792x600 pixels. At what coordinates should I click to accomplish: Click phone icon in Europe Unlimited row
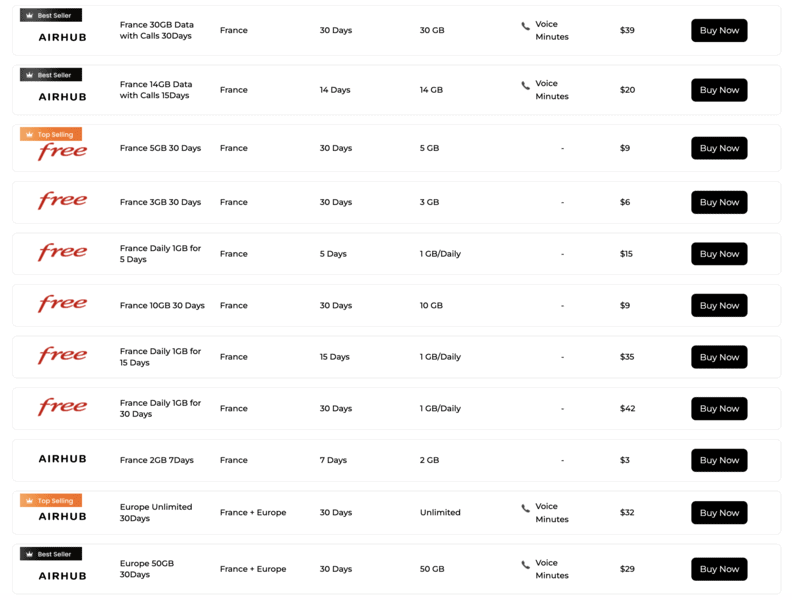tap(526, 508)
